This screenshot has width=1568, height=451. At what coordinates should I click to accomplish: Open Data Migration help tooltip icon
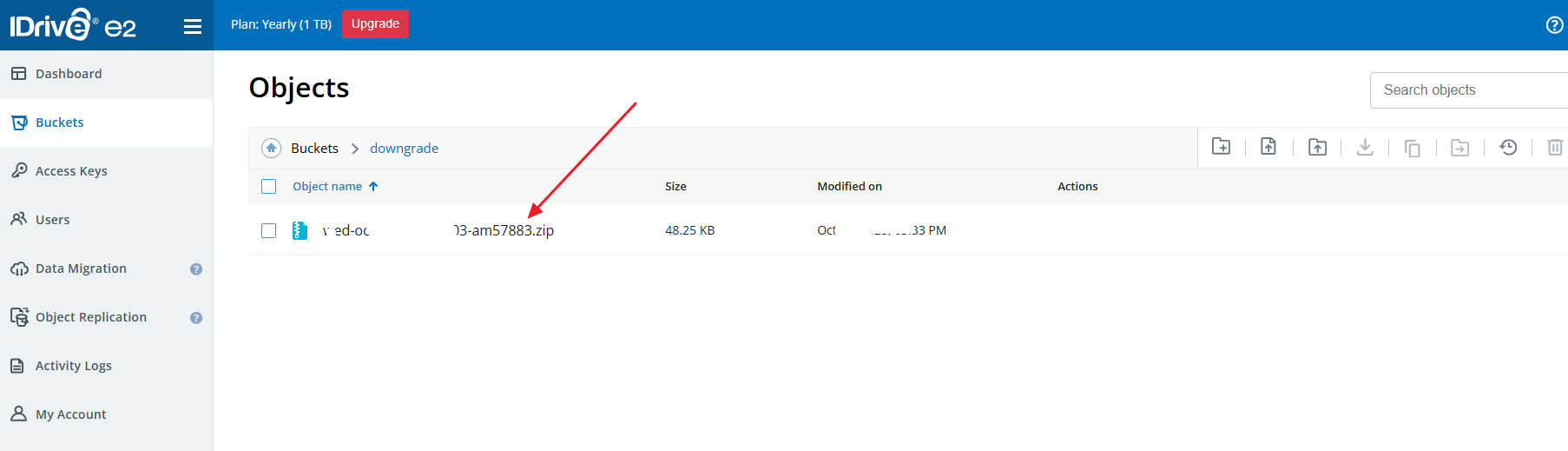coord(196,269)
